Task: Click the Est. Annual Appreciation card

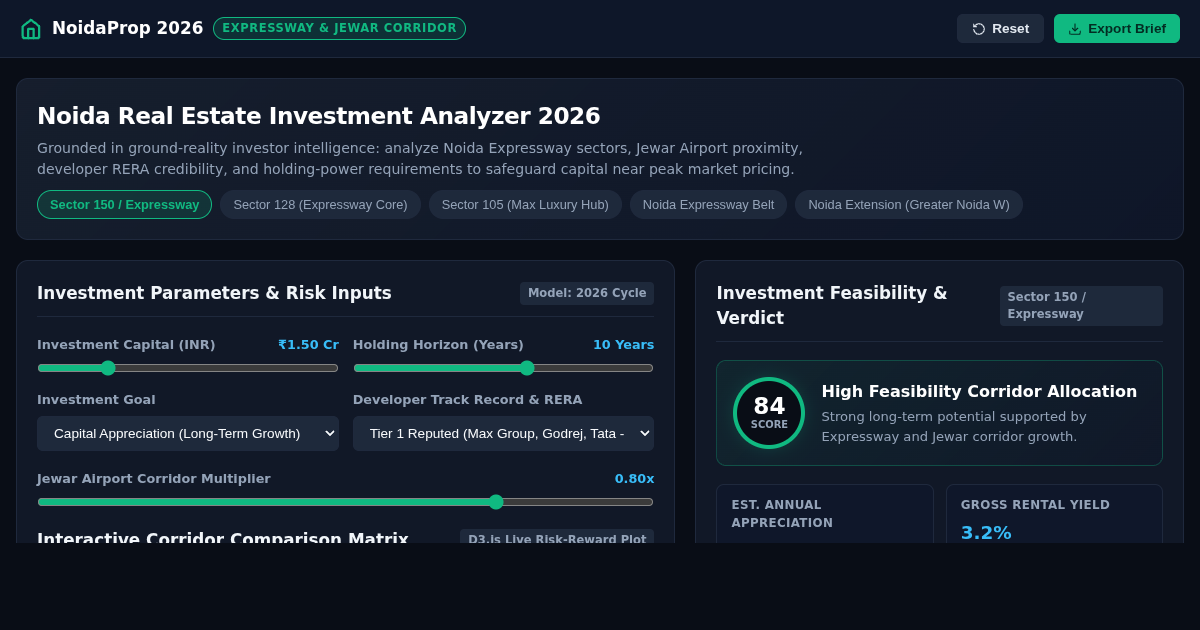Action: click(825, 514)
